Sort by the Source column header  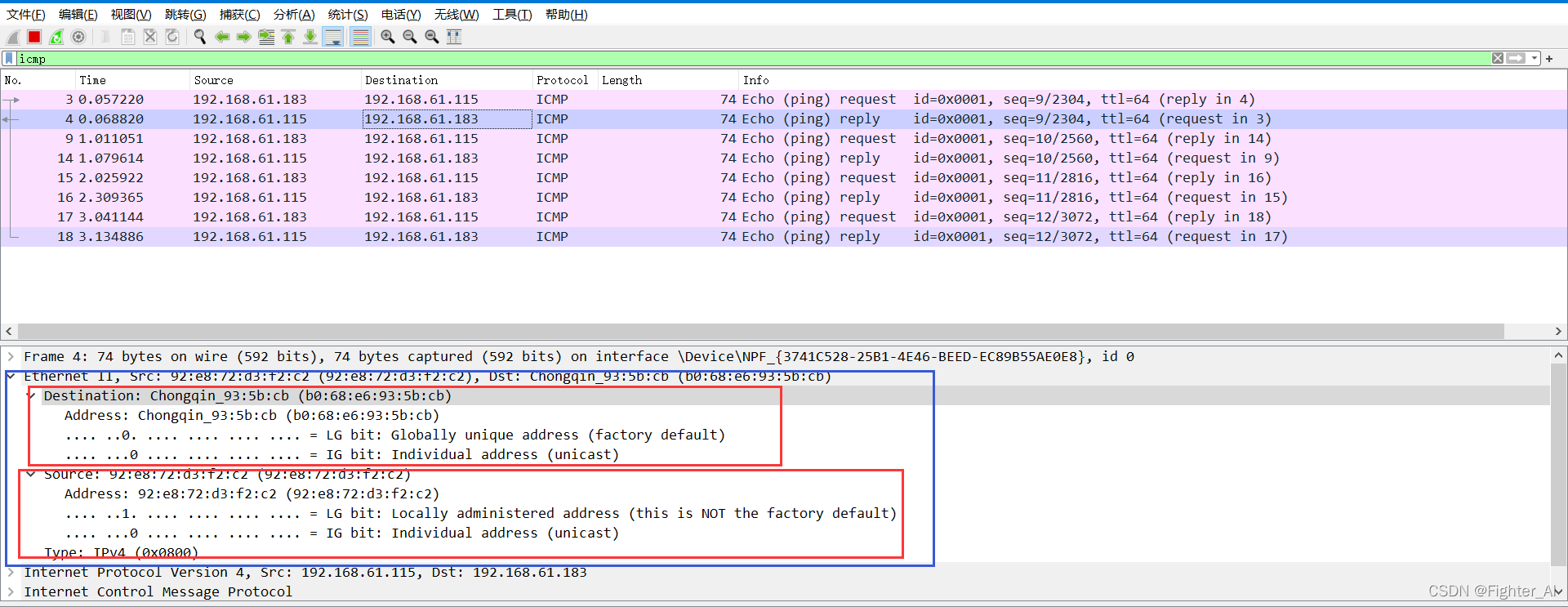(275, 80)
